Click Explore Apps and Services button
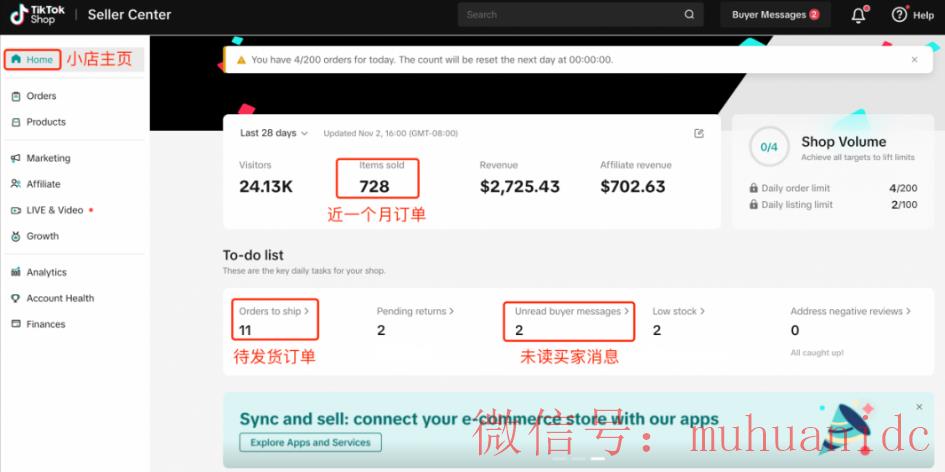 tap(310, 442)
